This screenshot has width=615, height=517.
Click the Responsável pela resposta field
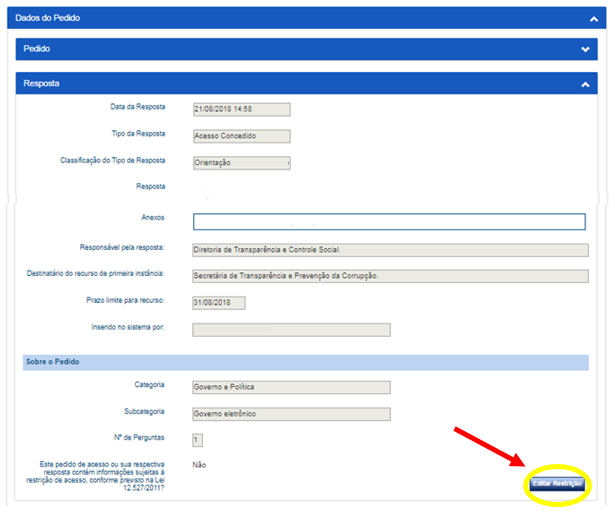pyautogui.click(x=390, y=250)
